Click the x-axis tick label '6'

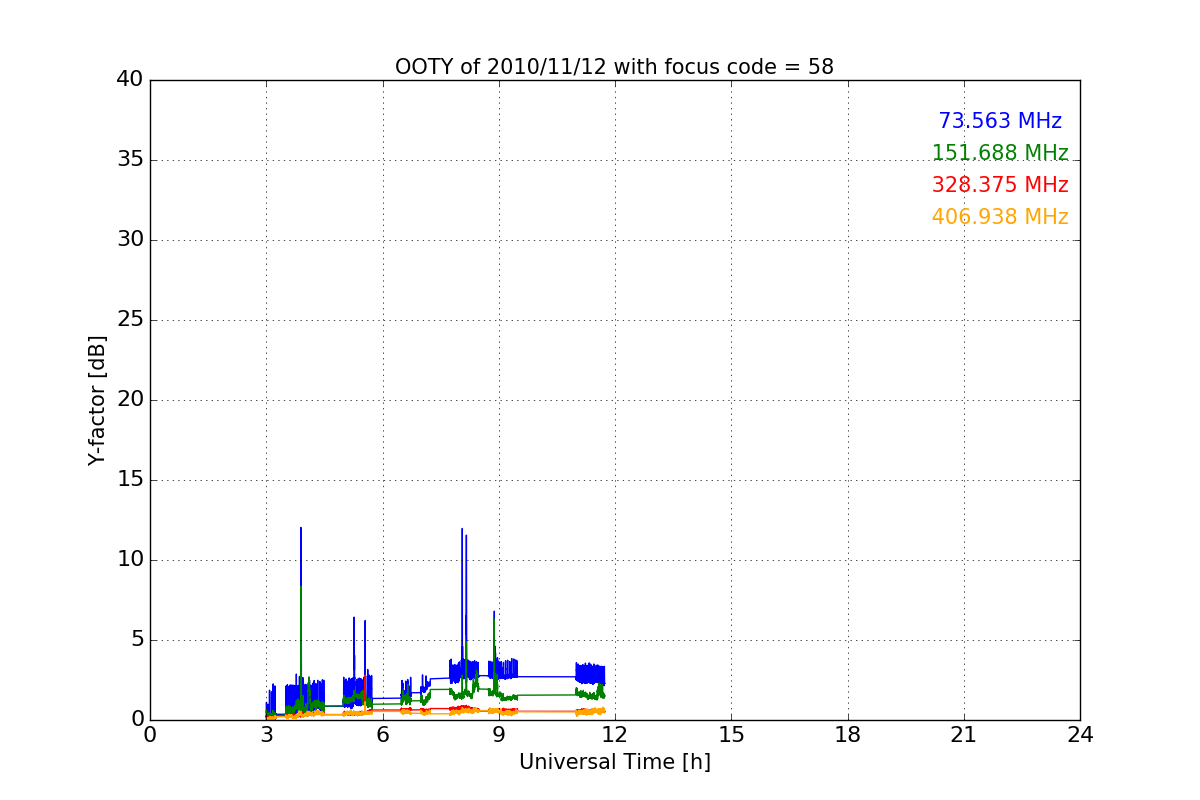click(x=382, y=735)
